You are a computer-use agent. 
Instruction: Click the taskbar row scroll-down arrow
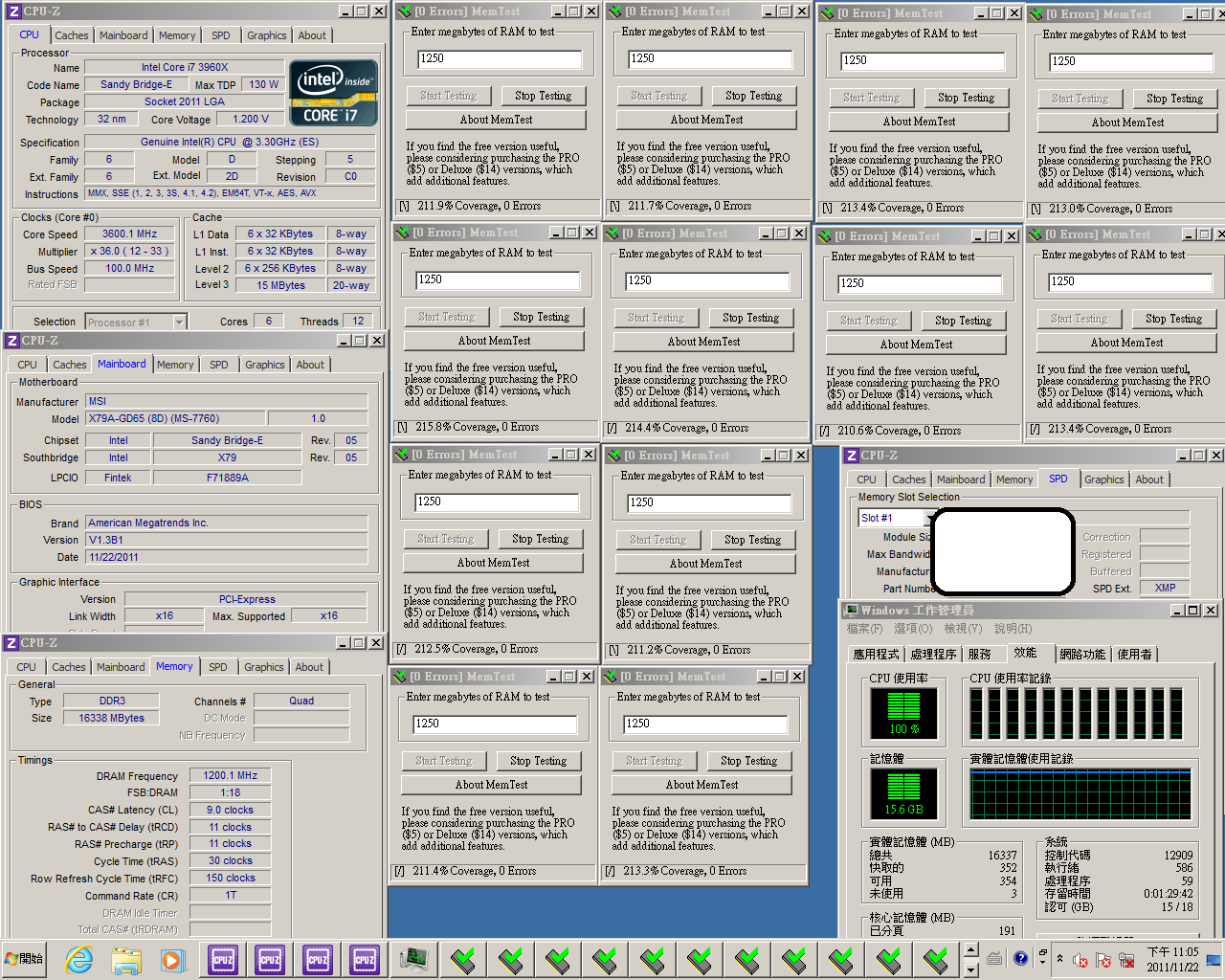(x=970, y=969)
